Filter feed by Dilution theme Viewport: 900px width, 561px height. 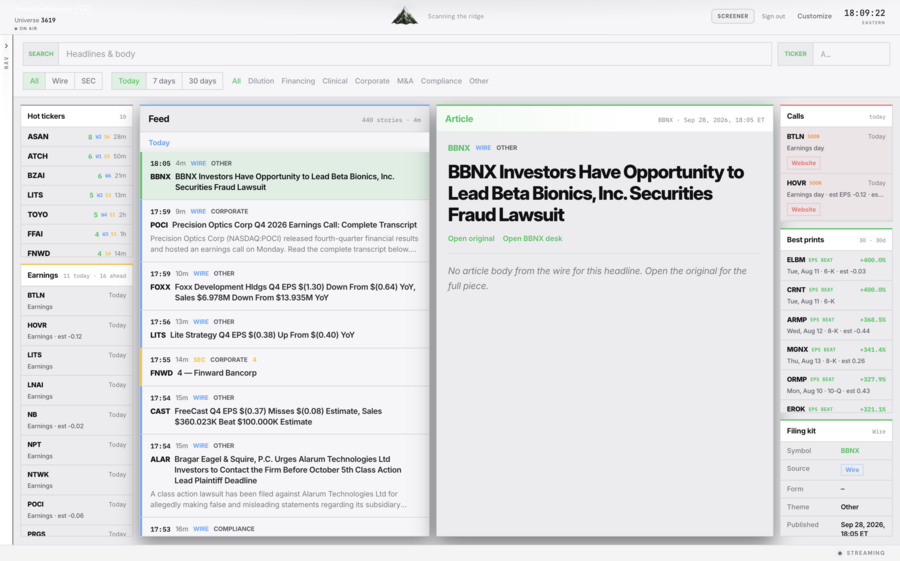[261, 81]
